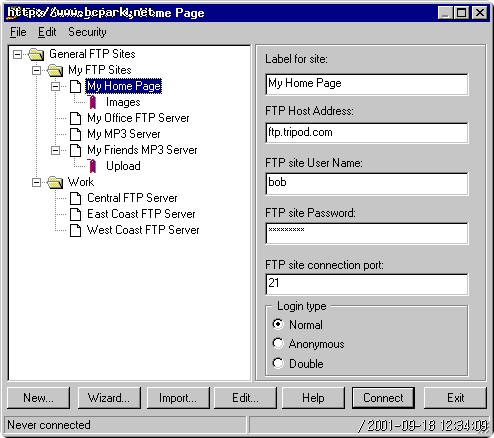The image size is (494, 438).
Task: Click the Label for site field
Action: pyautogui.click(x=367, y=84)
